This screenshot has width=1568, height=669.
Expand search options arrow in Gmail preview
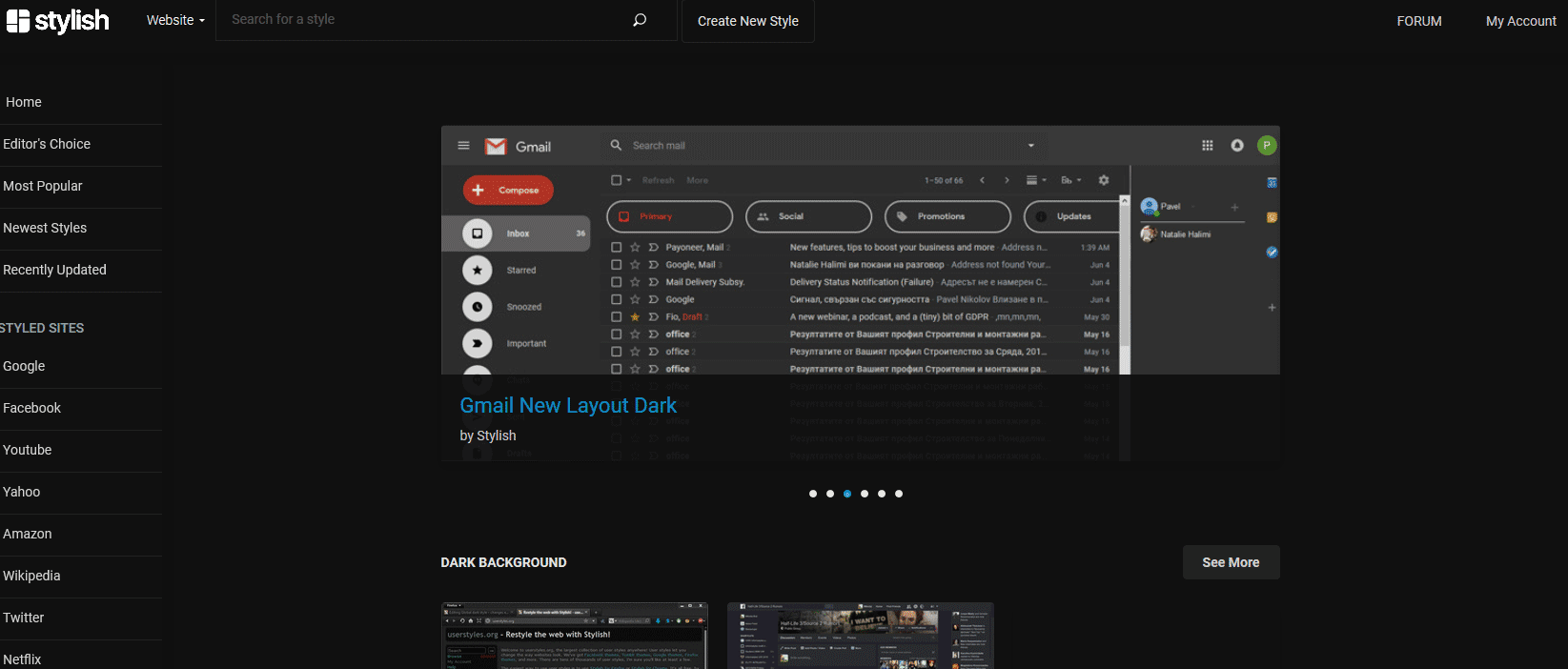tap(1030, 146)
